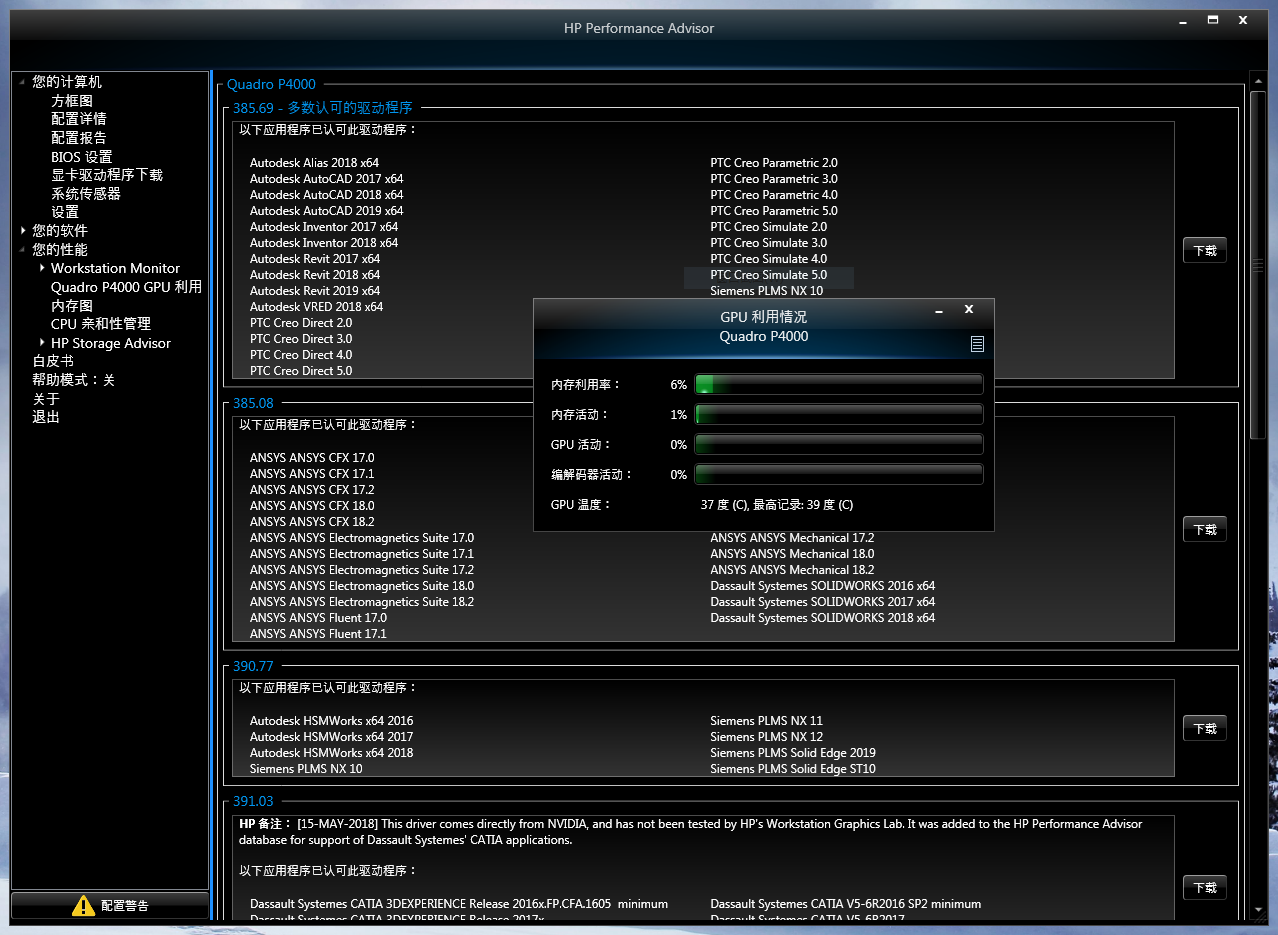
Task: Expand the 您的软件 tree node
Action: [x=23, y=231]
